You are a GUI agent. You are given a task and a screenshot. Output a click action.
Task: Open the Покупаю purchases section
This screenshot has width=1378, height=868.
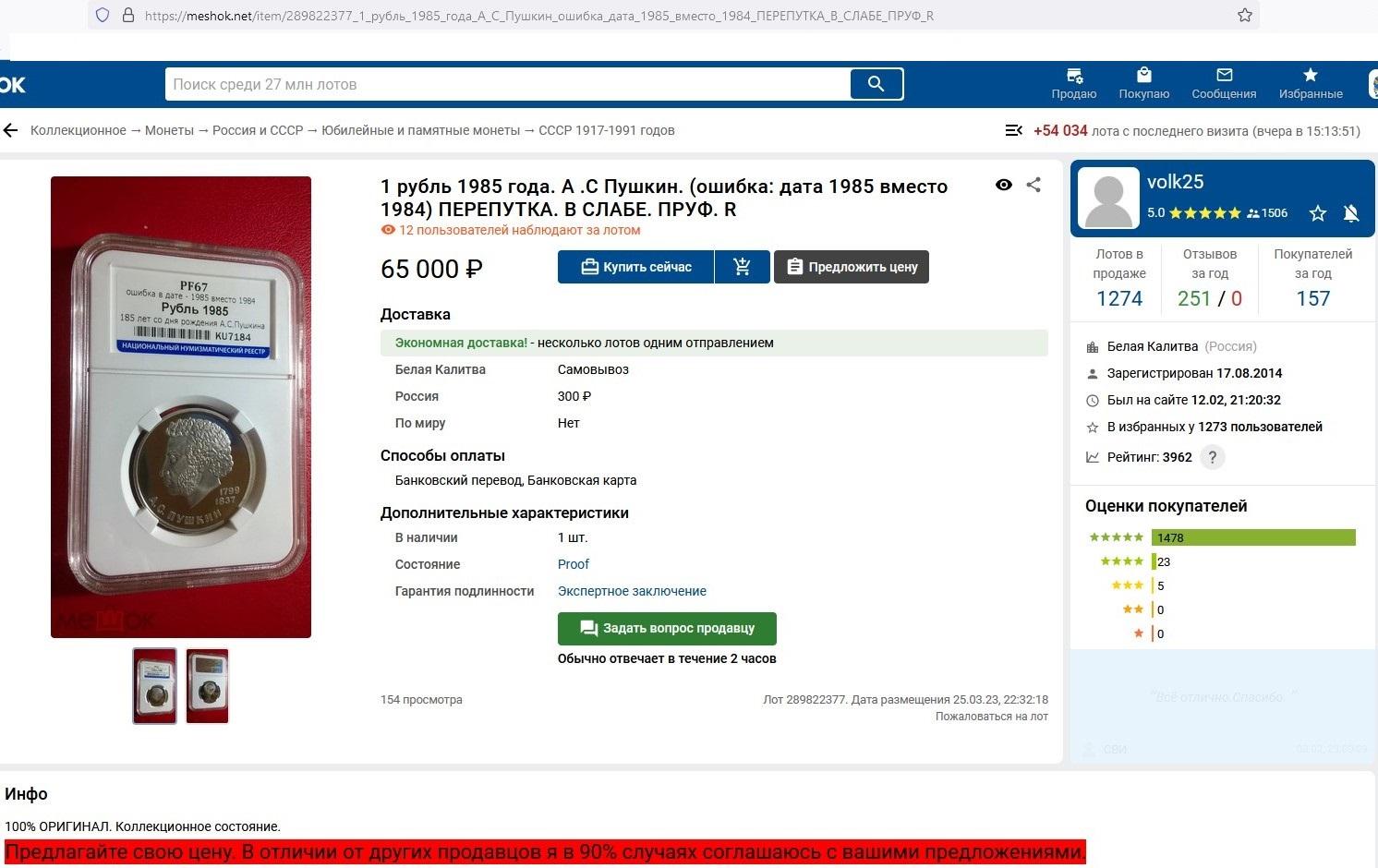tap(1144, 84)
